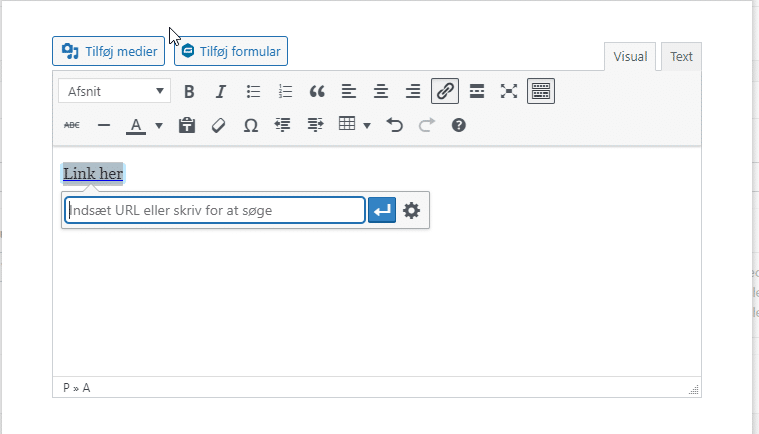Toggle the insert/edit link button
Screen dimensions: 759x434
(x=445, y=92)
